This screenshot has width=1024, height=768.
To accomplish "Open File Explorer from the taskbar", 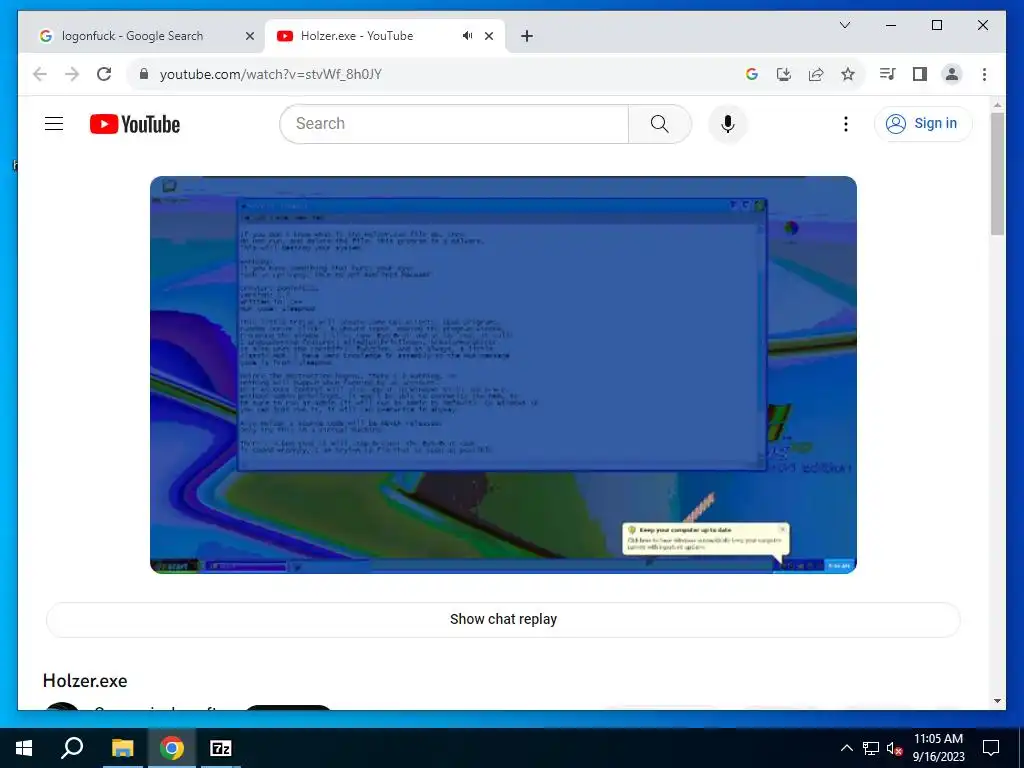I will [x=122, y=748].
